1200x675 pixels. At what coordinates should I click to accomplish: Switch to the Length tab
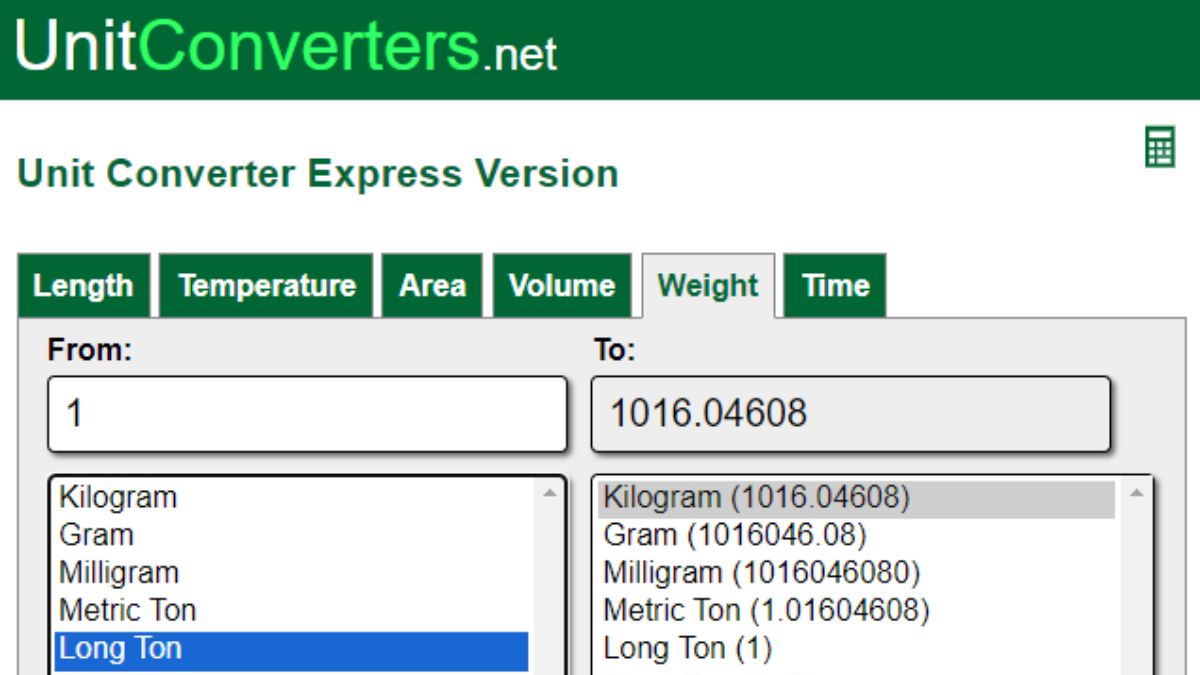(x=83, y=286)
